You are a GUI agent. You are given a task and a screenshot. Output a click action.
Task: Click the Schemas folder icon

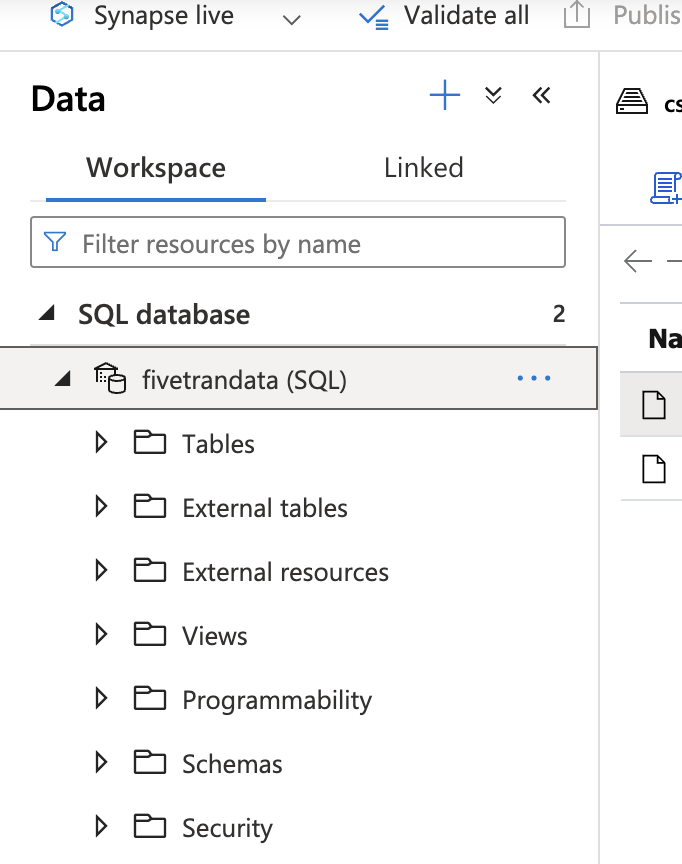tap(150, 762)
